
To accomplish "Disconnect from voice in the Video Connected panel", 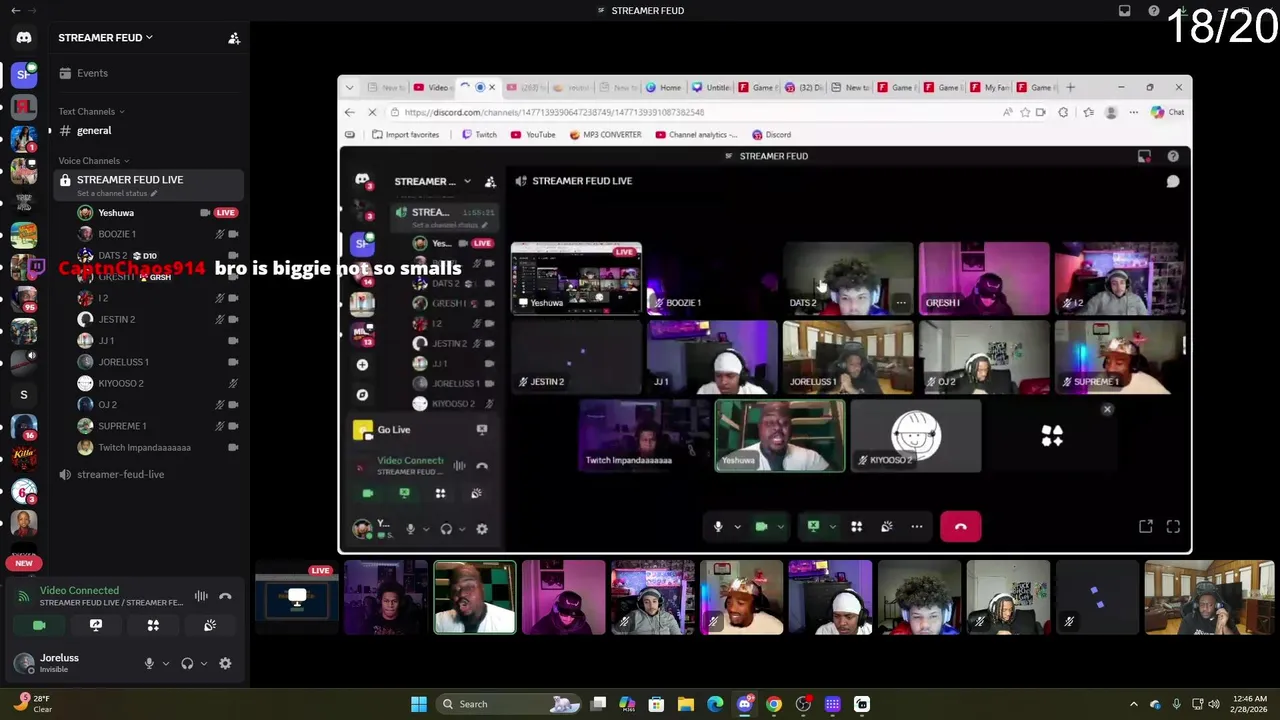I will coord(225,596).
